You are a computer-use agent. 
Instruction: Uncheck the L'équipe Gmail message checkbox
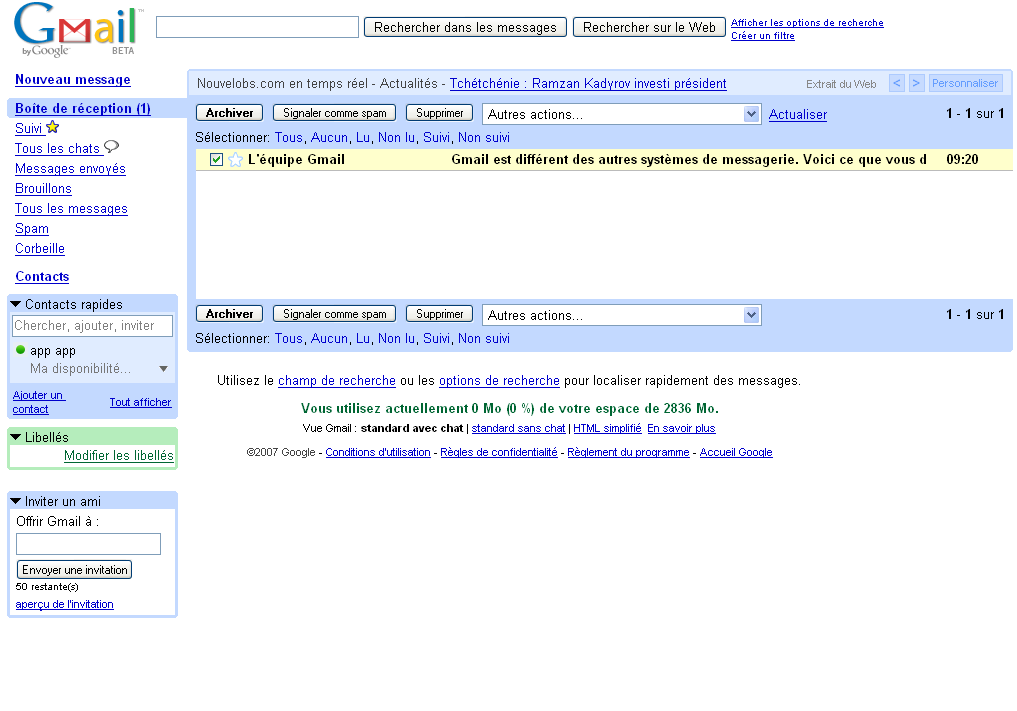tap(217, 160)
